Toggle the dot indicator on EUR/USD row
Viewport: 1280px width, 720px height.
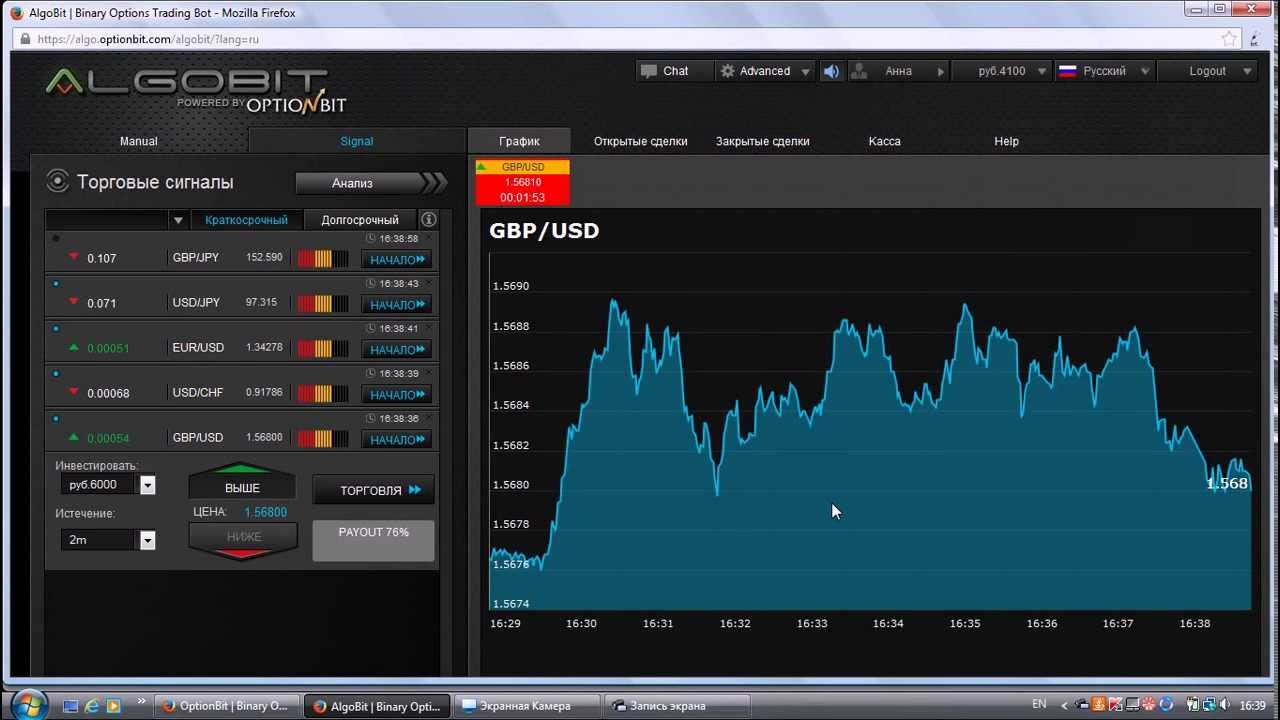click(56, 329)
